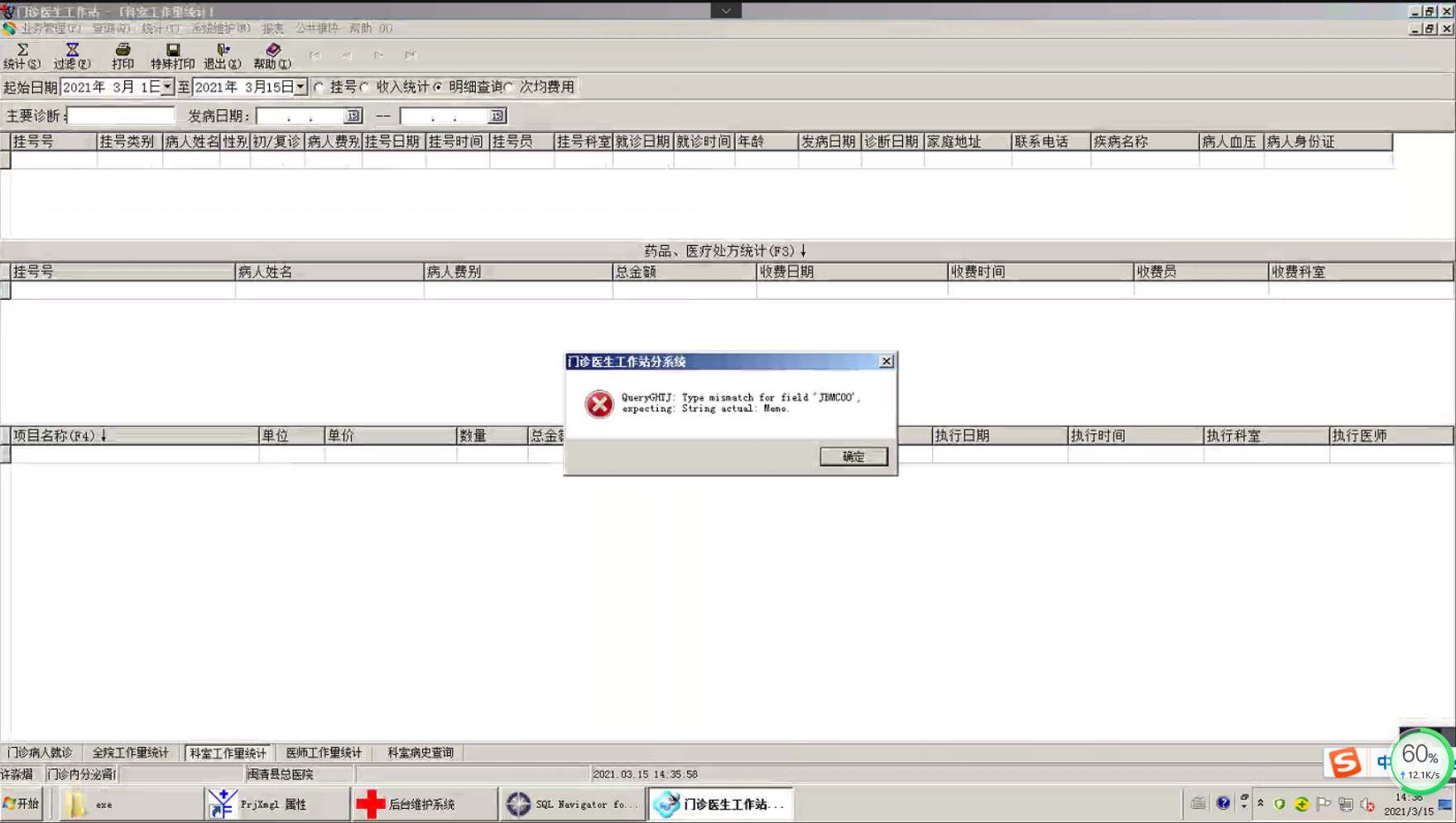Open the 查询 menu
Image resolution: width=1456 pixels, height=823 pixels.
tap(111, 28)
